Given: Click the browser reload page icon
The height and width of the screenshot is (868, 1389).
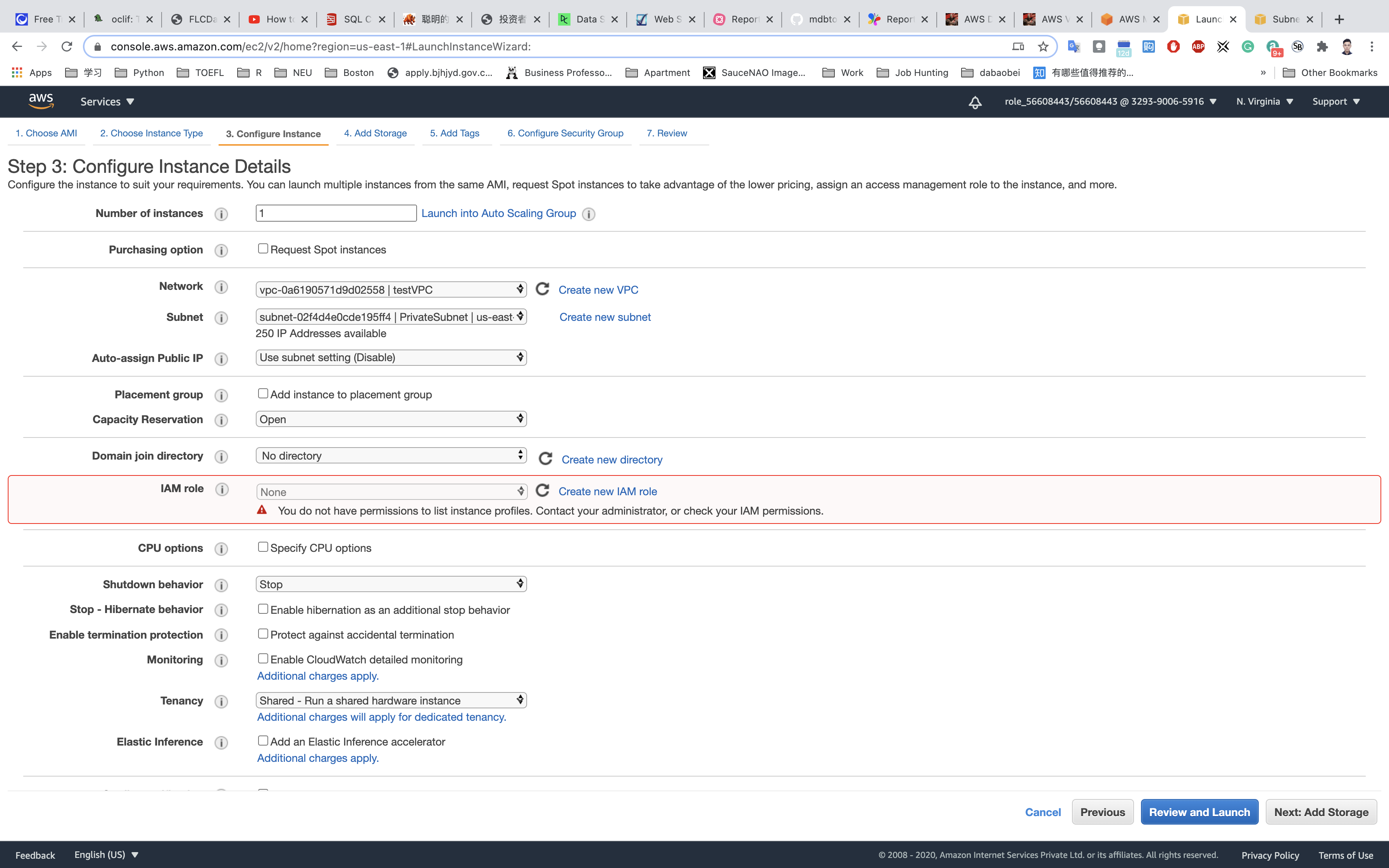Looking at the screenshot, I should pyautogui.click(x=67, y=46).
